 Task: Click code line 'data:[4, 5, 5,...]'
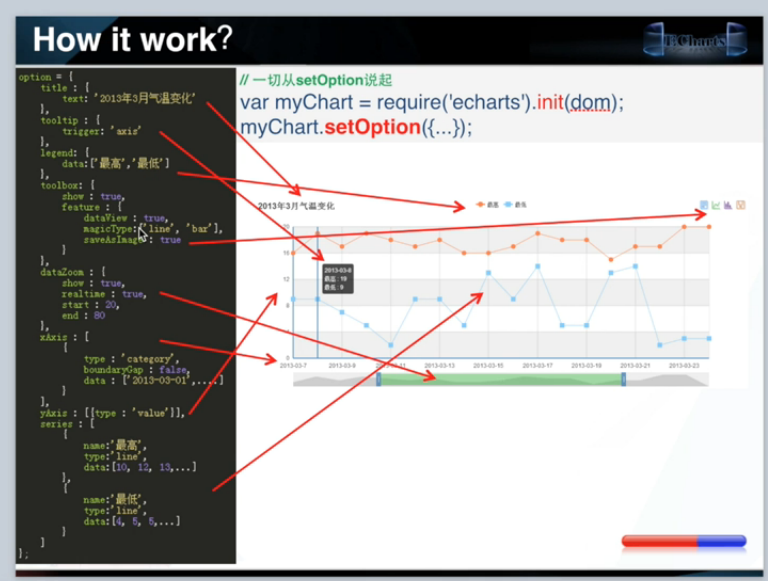click(132, 522)
